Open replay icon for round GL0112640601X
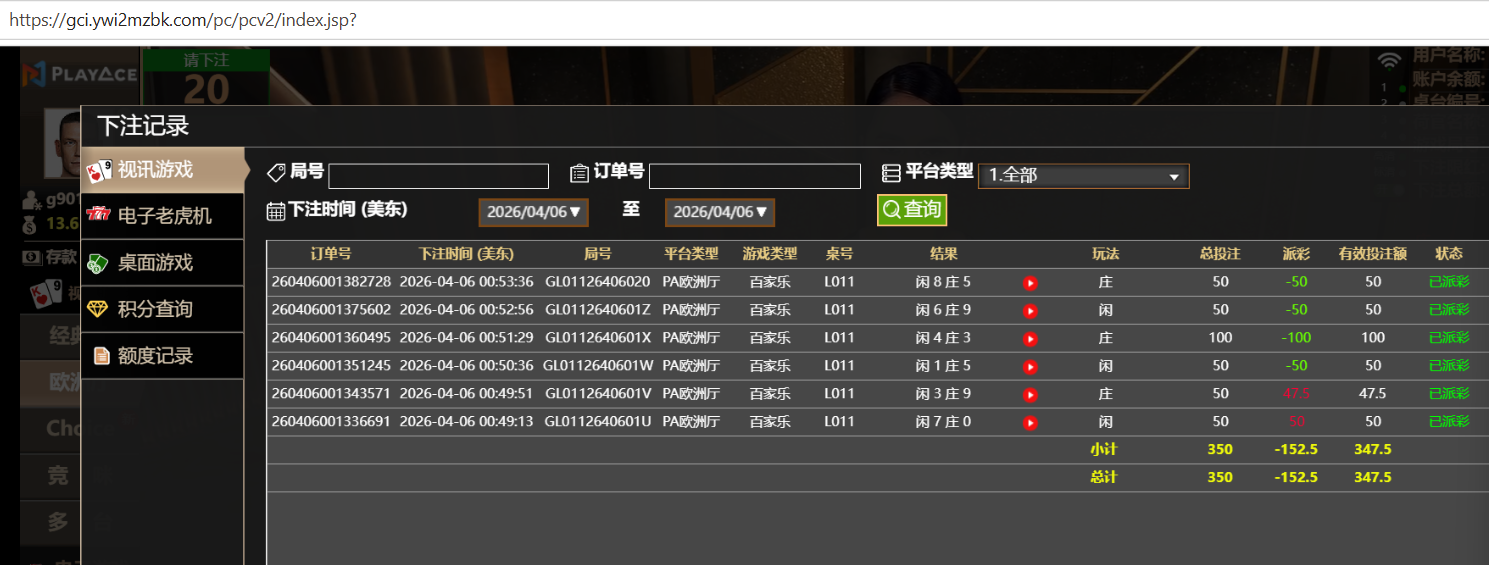 click(x=1030, y=339)
